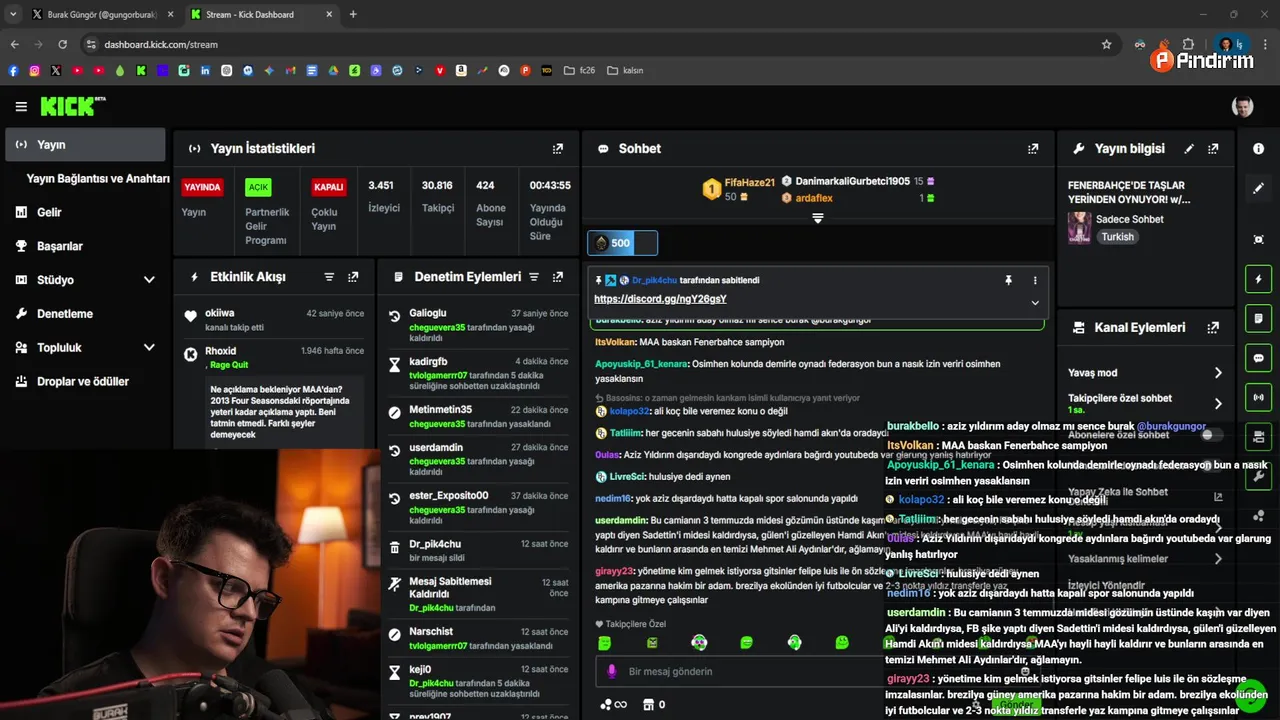Open Yayın Bağlantısı ve Anahtarı
This screenshot has height=720, width=1280.
tap(98, 178)
